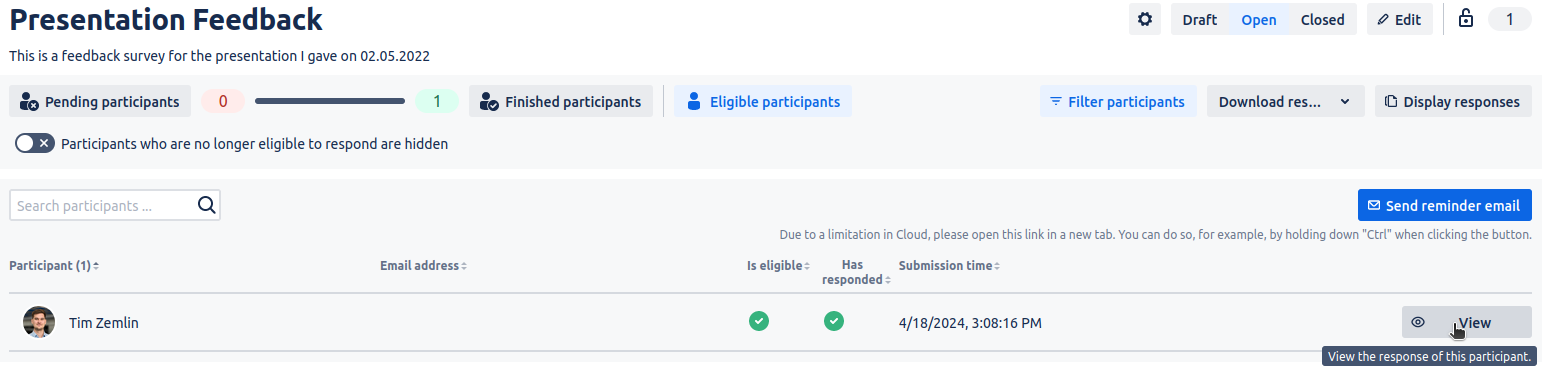The width and height of the screenshot is (1551, 367).
Task: Click the participants progress bar
Action: coord(330,101)
